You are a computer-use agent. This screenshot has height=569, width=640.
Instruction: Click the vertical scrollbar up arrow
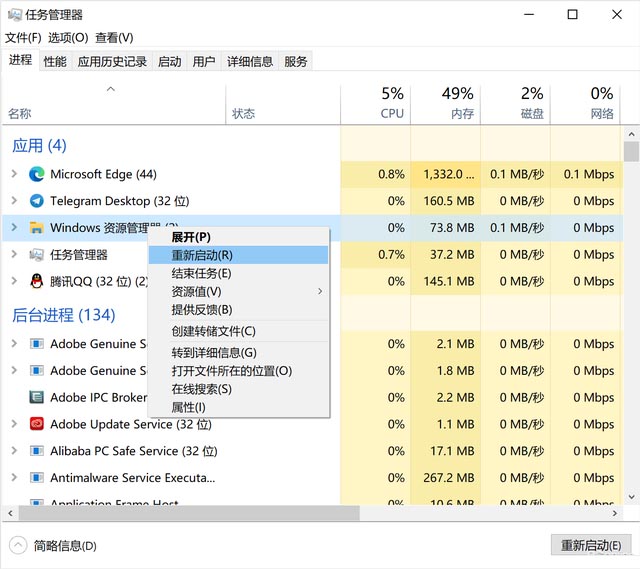[x=631, y=134]
